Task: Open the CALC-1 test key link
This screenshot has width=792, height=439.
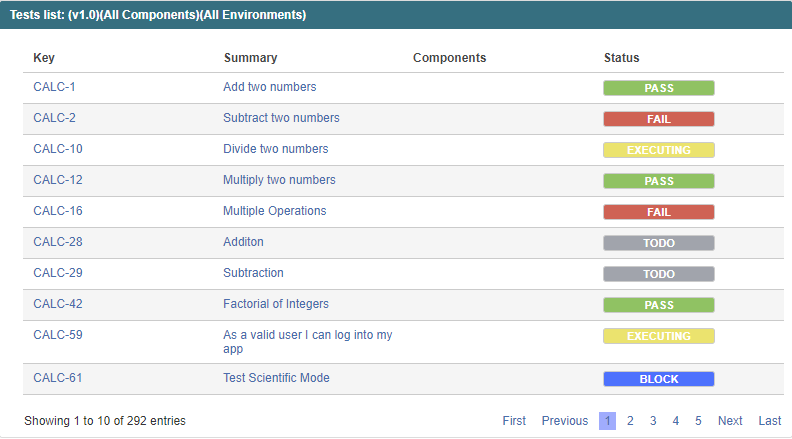Action: point(54,87)
